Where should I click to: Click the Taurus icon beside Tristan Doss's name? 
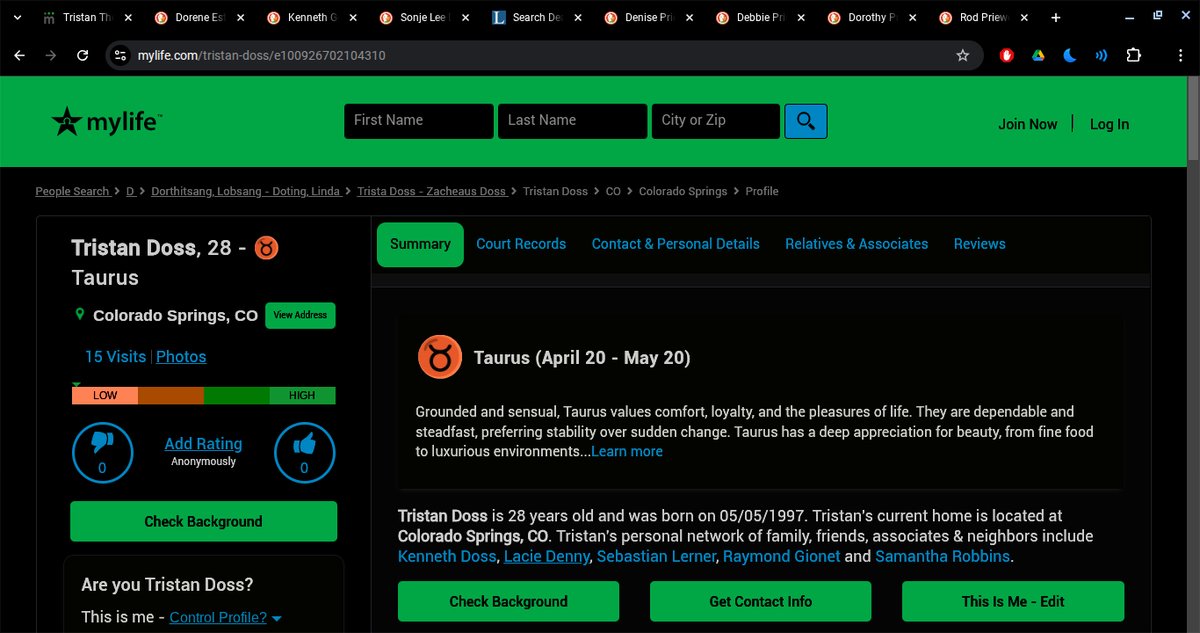click(266, 248)
